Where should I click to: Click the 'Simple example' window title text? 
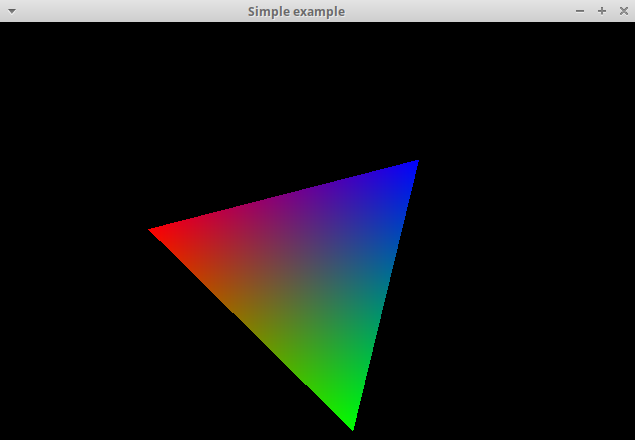point(296,11)
